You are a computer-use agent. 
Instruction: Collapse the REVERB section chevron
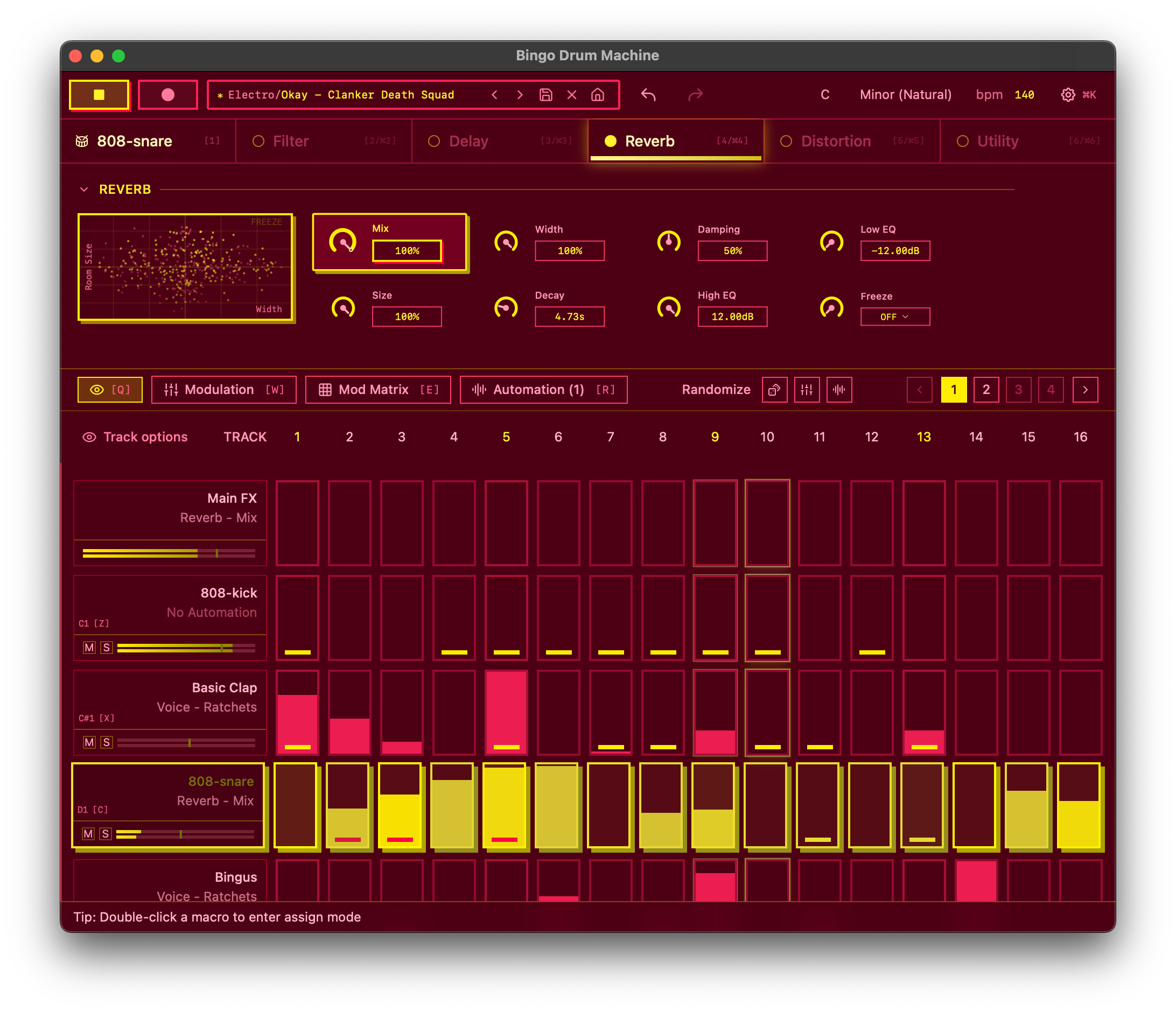84,189
